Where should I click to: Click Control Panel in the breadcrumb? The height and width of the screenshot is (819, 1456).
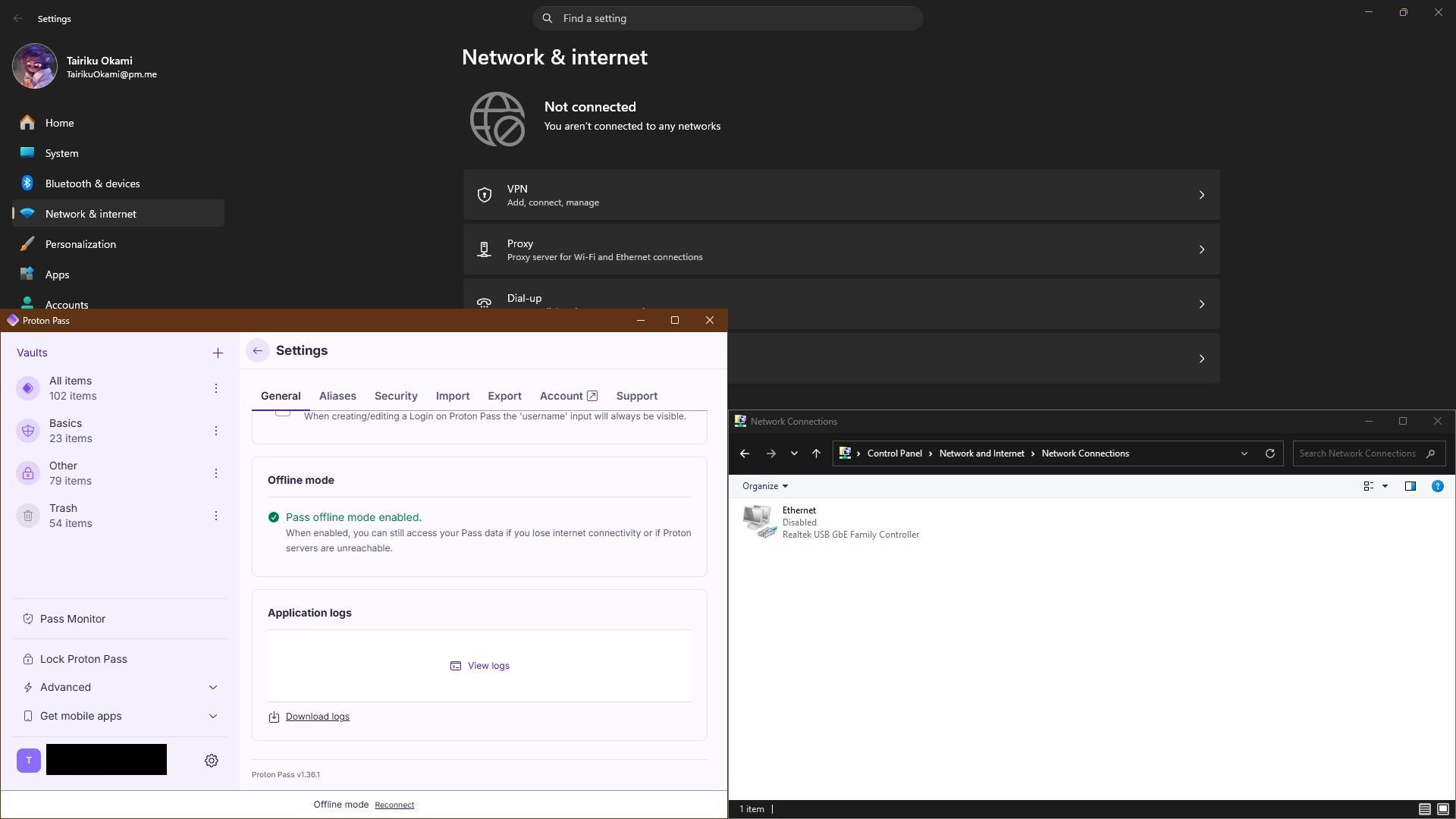(x=895, y=453)
